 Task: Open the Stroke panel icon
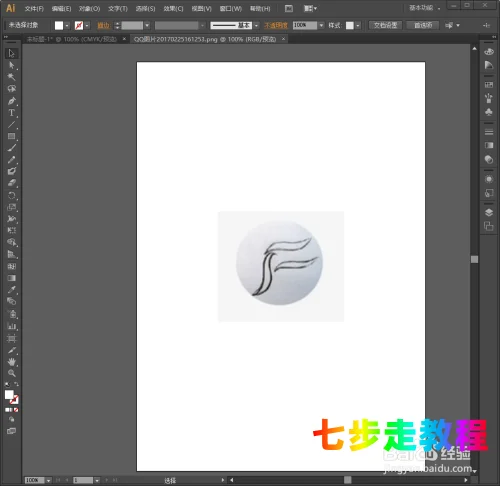tap(489, 132)
